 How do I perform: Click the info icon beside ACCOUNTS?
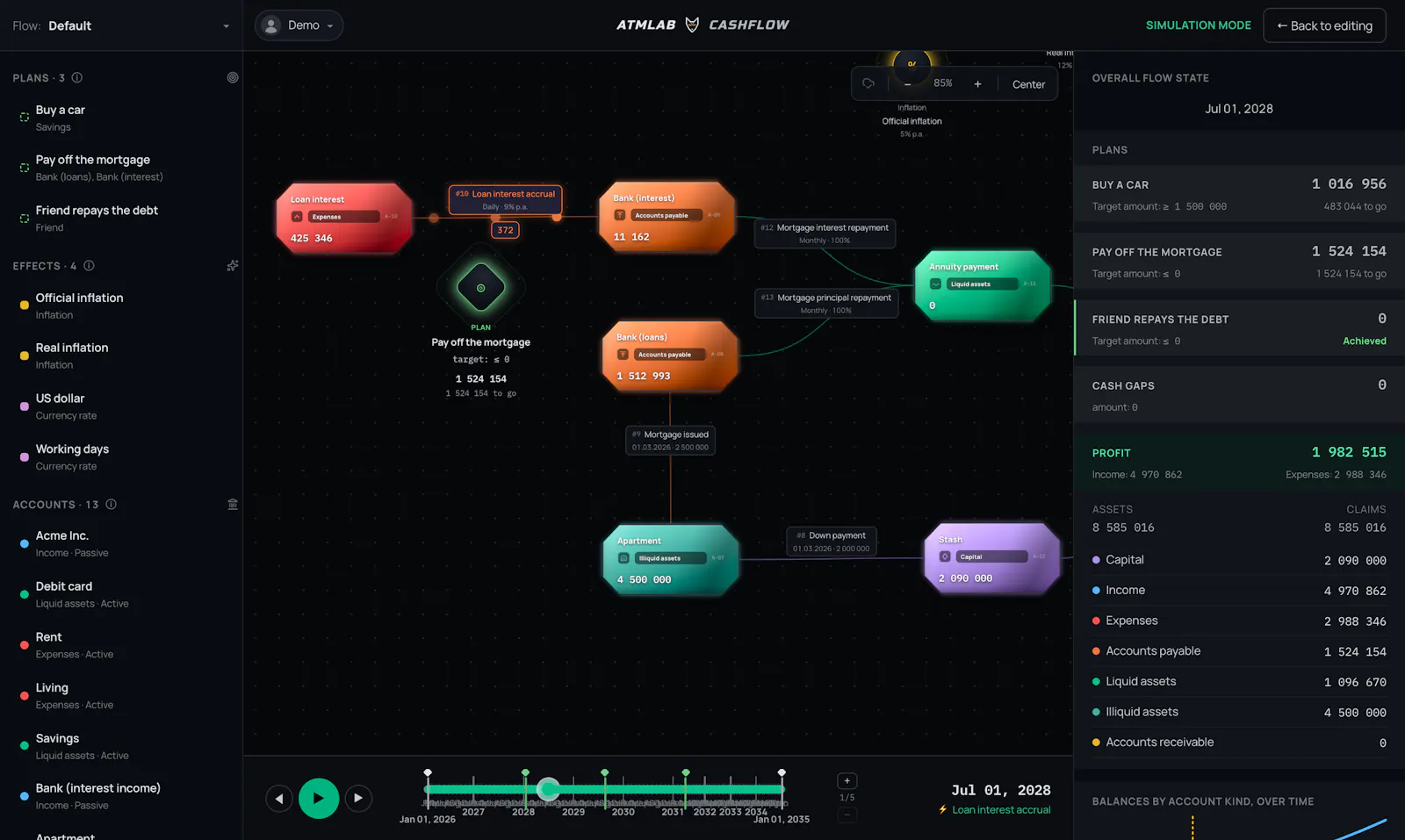pyautogui.click(x=112, y=505)
